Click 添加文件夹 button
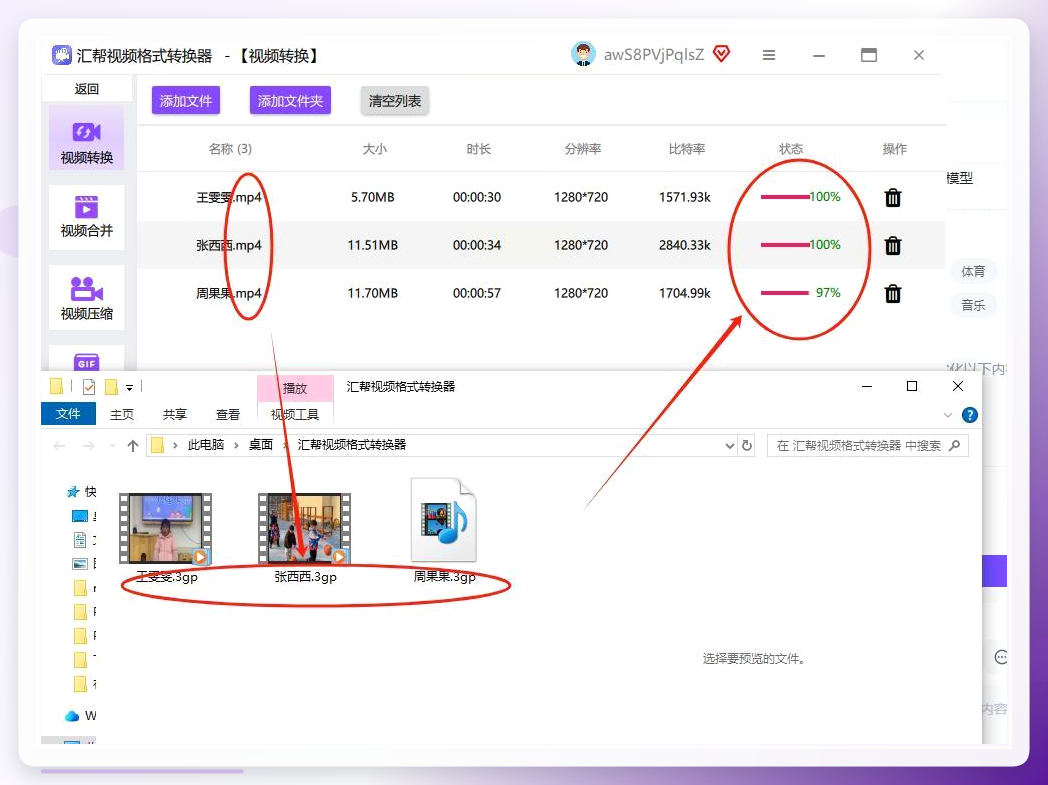This screenshot has height=785, width=1048. pos(290,100)
